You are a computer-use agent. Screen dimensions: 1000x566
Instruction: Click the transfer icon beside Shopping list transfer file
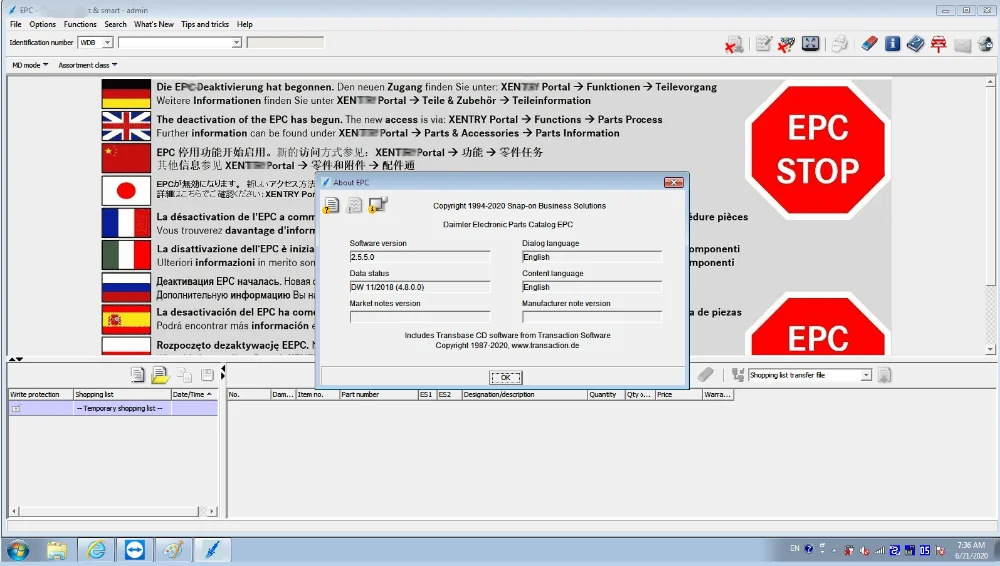pyautogui.click(x=738, y=375)
